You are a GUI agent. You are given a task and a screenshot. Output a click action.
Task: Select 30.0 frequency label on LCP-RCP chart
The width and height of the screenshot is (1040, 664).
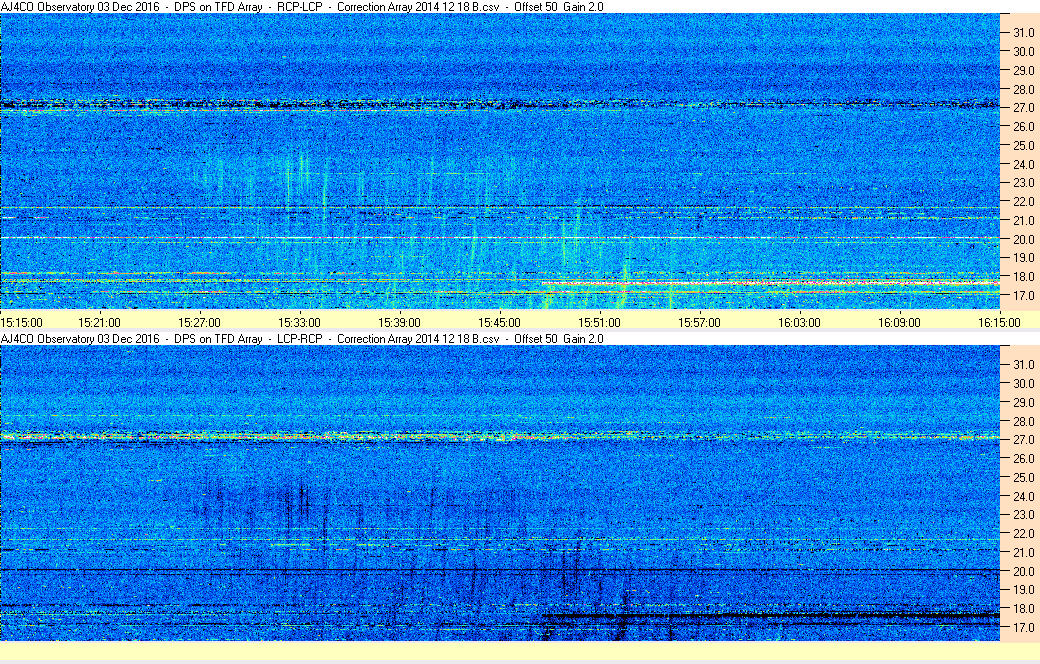1023,383
